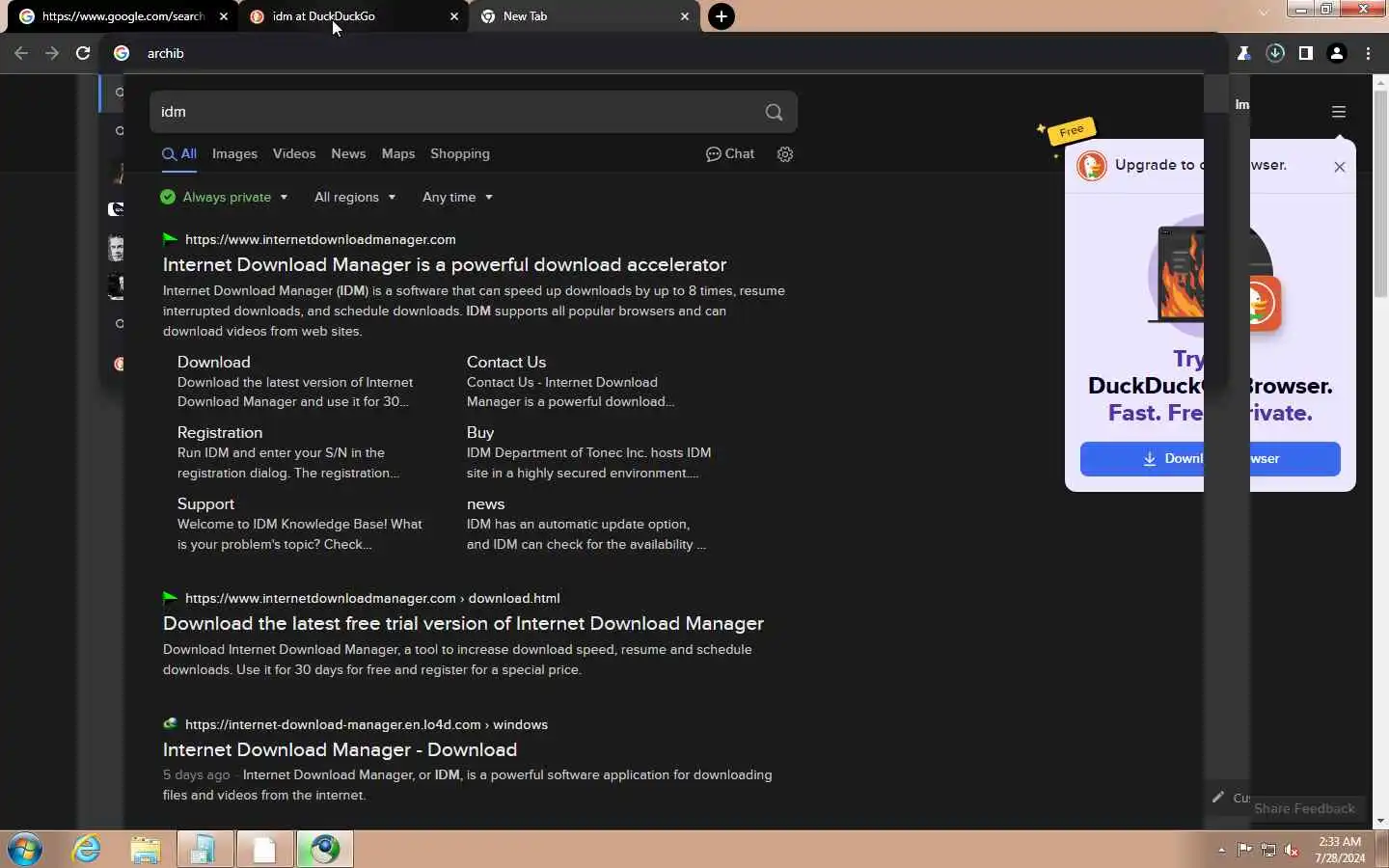Open the Registration sitelink

(220, 432)
